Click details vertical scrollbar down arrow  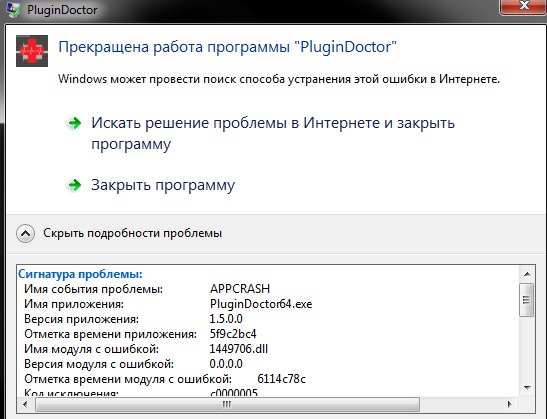[x=527, y=388]
